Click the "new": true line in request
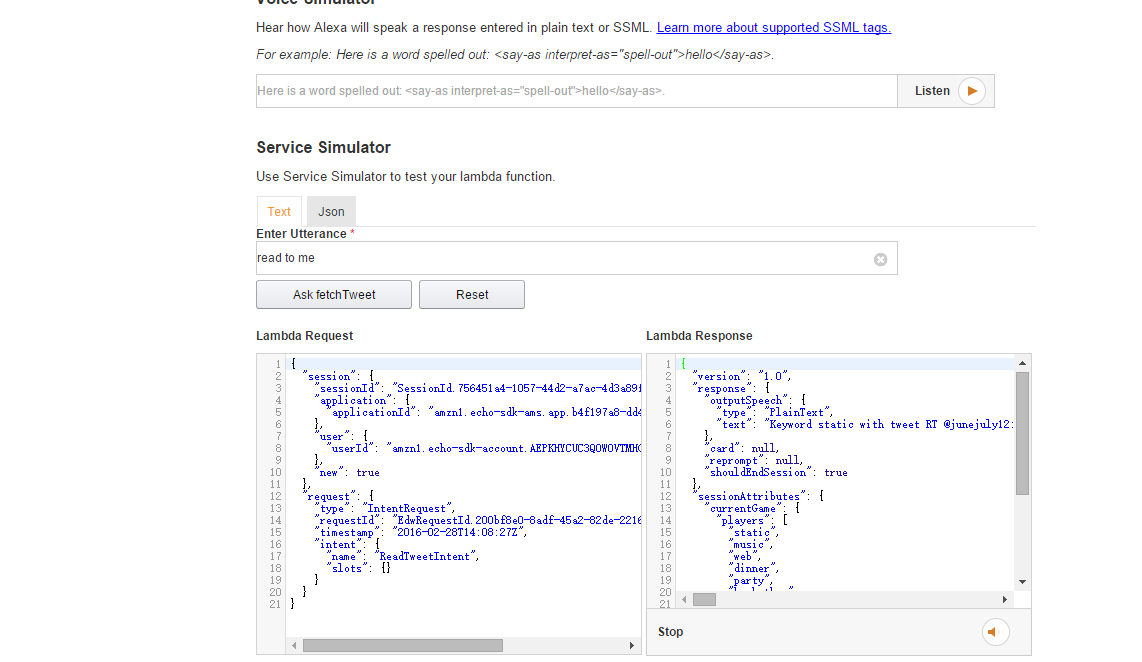This screenshot has width=1142, height=662. [x=349, y=473]
